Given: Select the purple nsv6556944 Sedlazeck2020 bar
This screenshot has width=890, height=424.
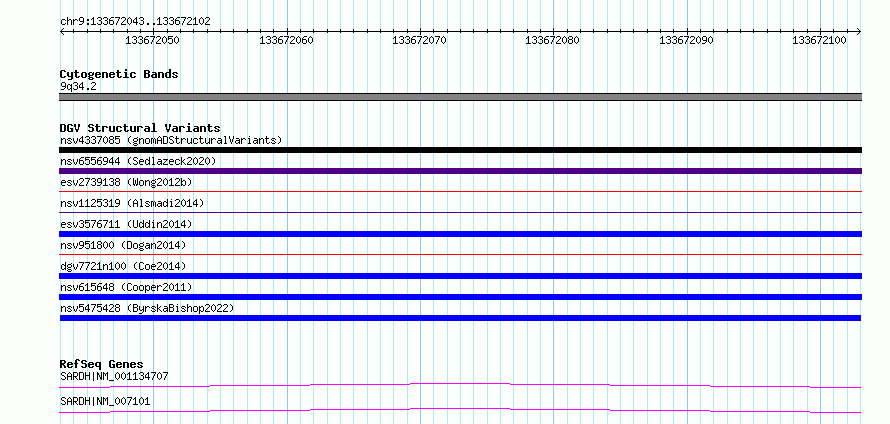Looking at the screenshot, I should (460, 171).
